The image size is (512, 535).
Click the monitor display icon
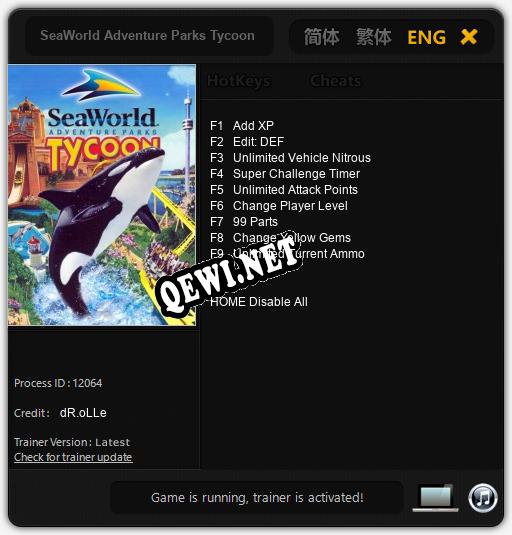pyautogui.click(x=436, y=498)
